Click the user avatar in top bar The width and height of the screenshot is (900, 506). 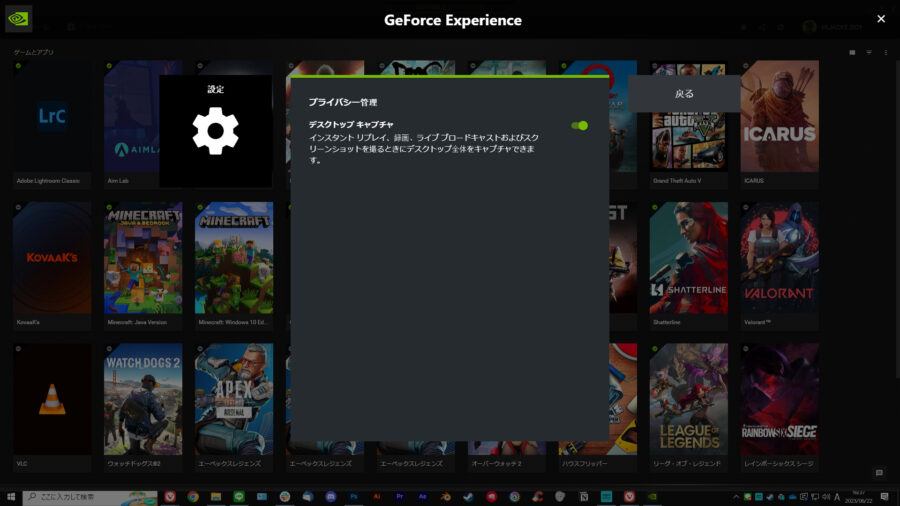click(x=809, y=27)
